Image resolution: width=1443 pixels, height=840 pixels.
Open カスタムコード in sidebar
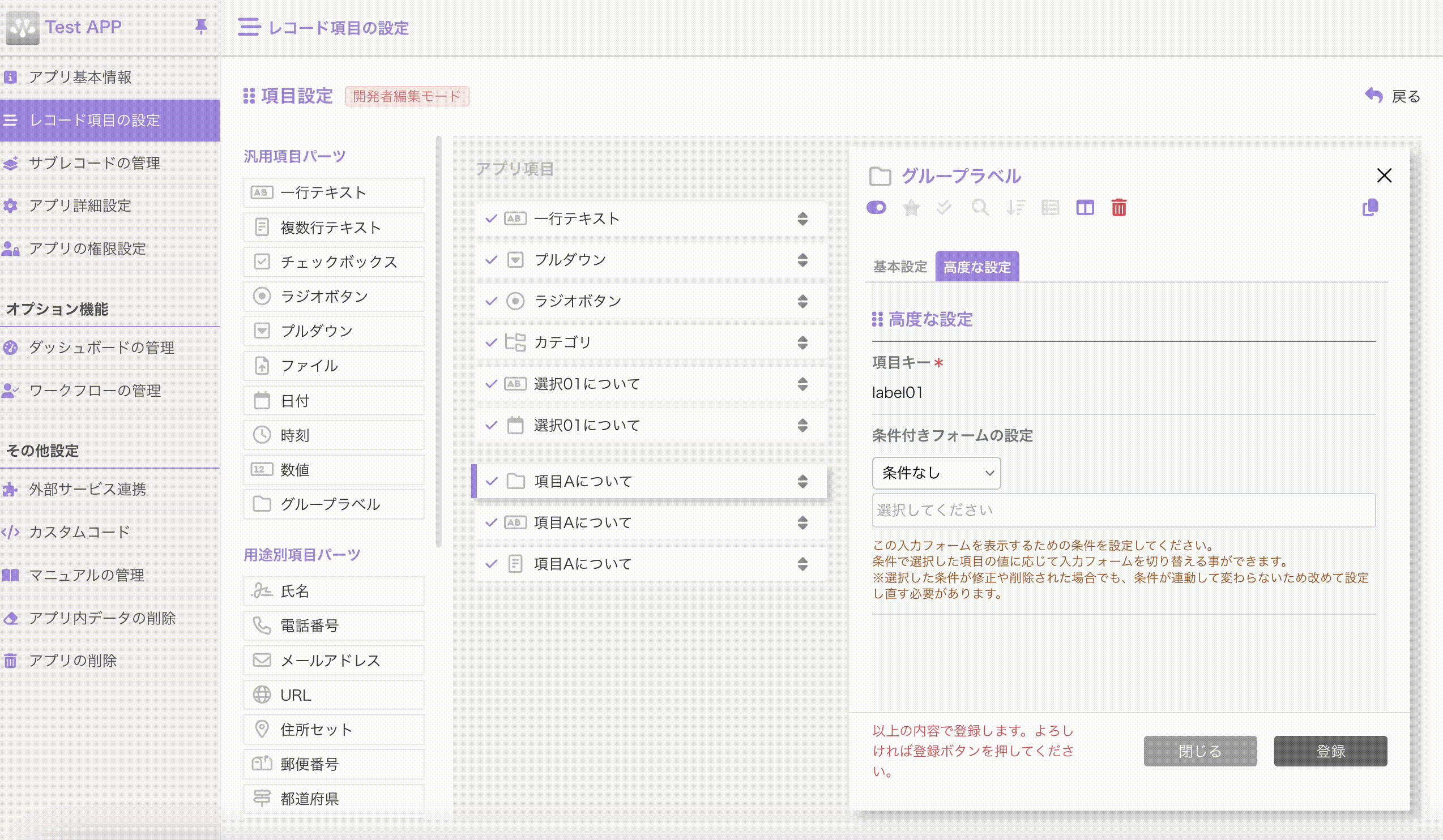click(x=110, y=532)
